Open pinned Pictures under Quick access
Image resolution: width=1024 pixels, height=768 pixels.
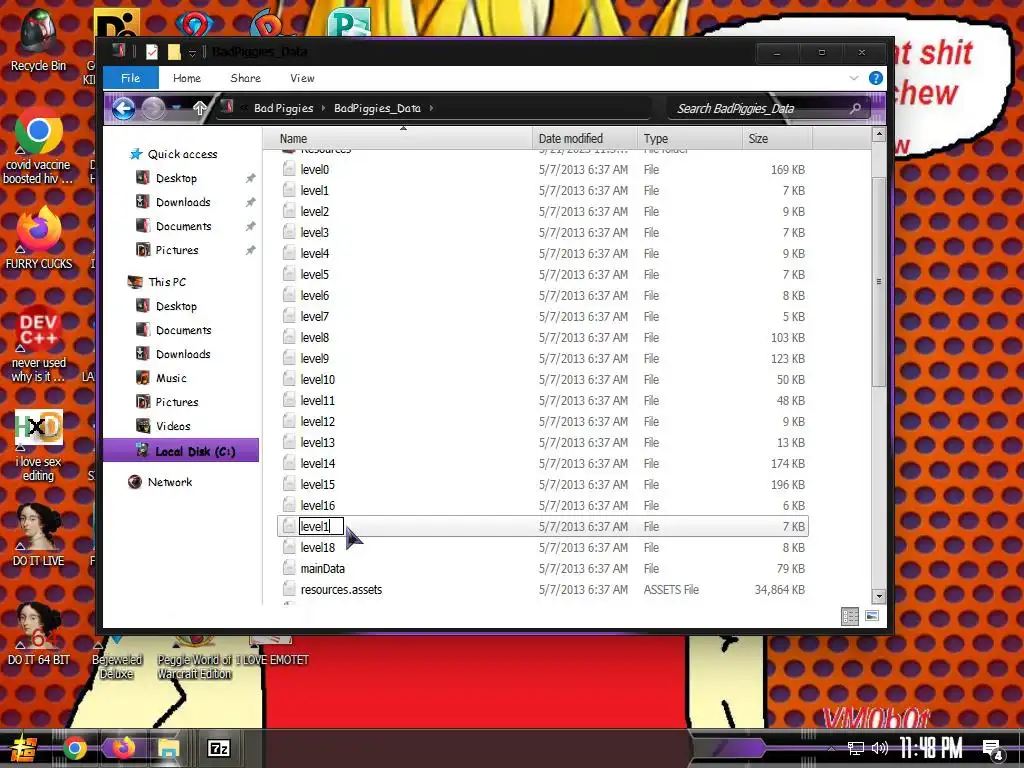pyautogui.click(x=177, y=250)
